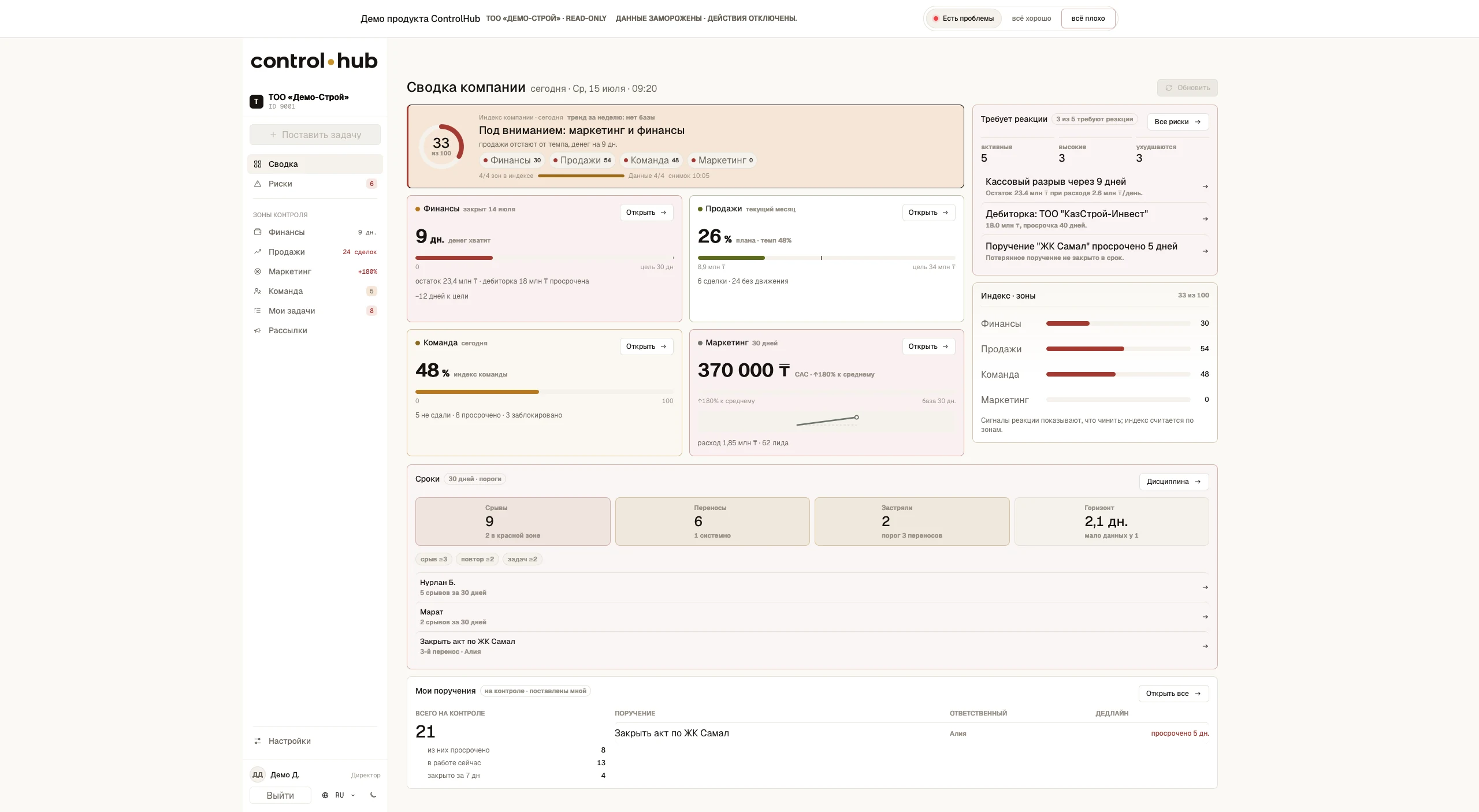Open the Переносы tile

[x=712, y=522]
